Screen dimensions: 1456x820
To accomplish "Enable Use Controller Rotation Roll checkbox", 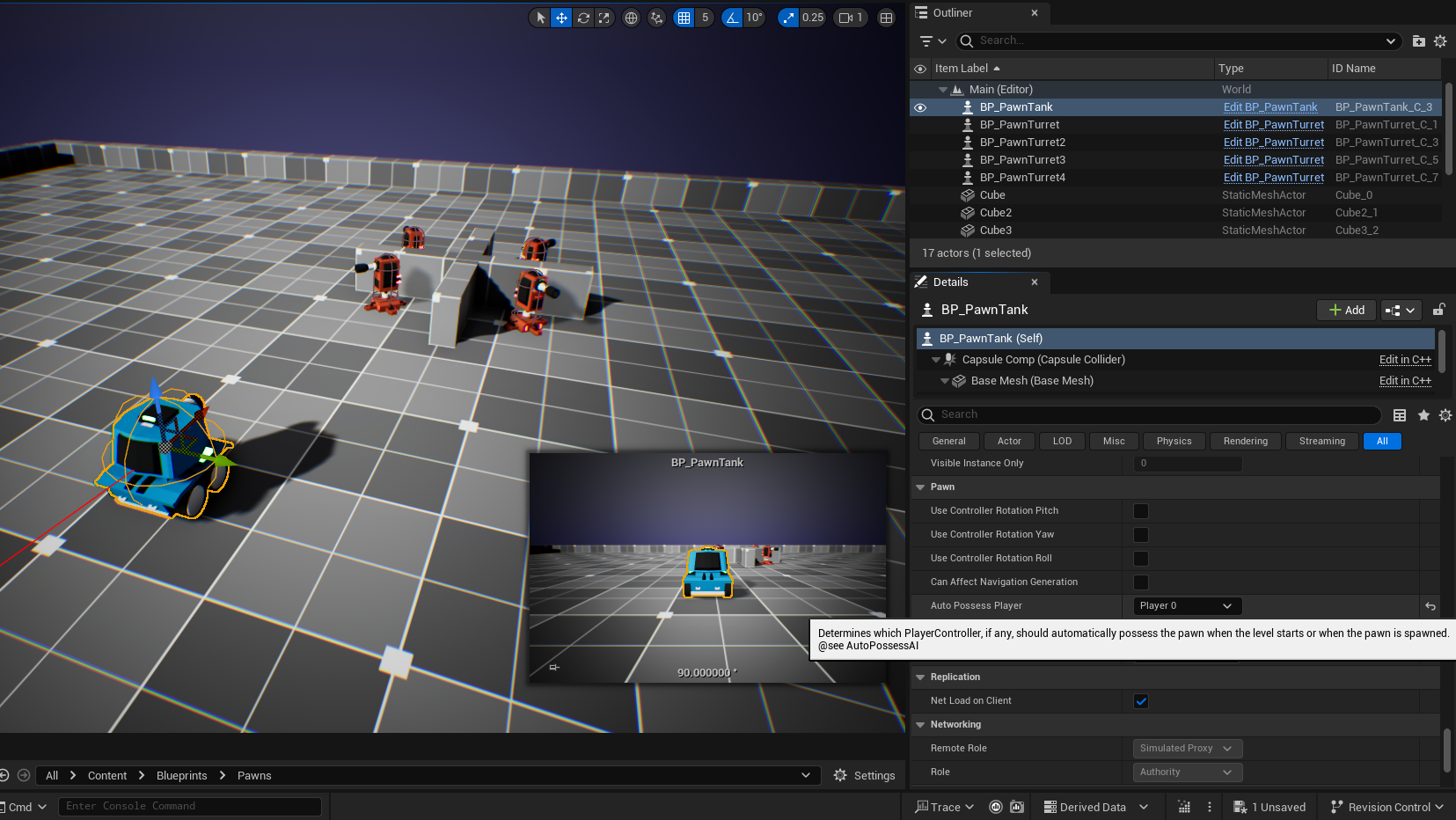I will coord(1141,559).
